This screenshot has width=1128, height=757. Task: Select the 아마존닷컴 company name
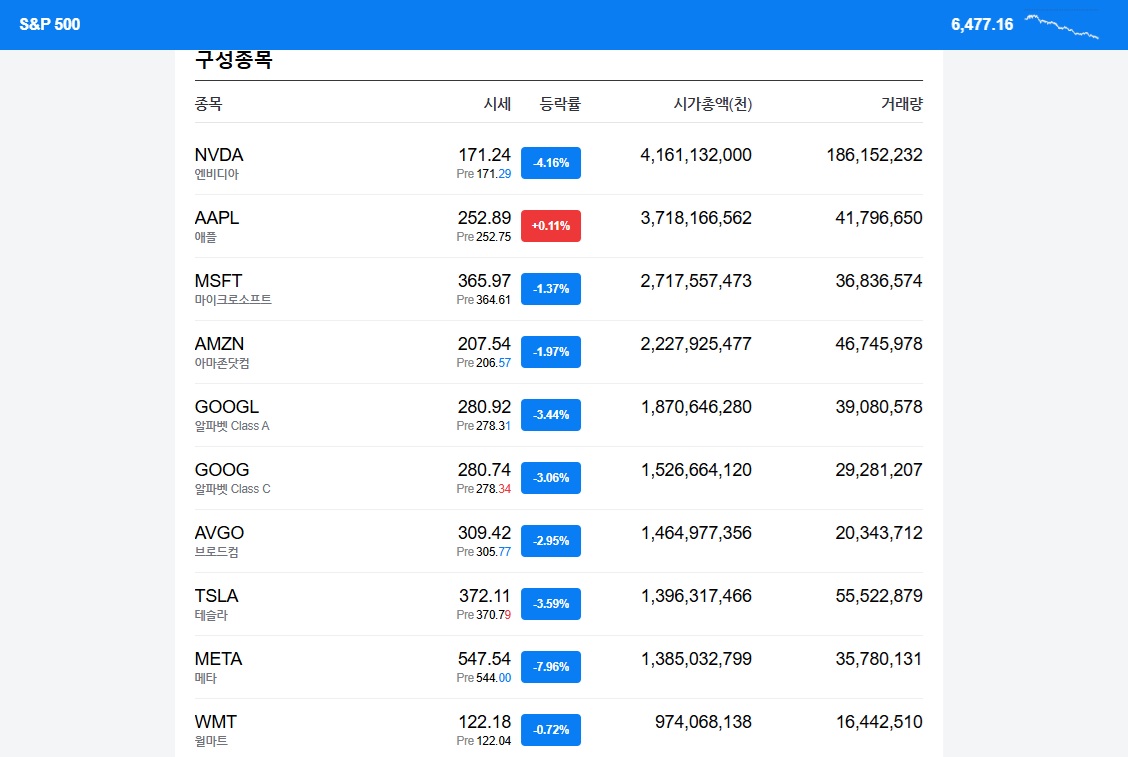tap(222, 363)
